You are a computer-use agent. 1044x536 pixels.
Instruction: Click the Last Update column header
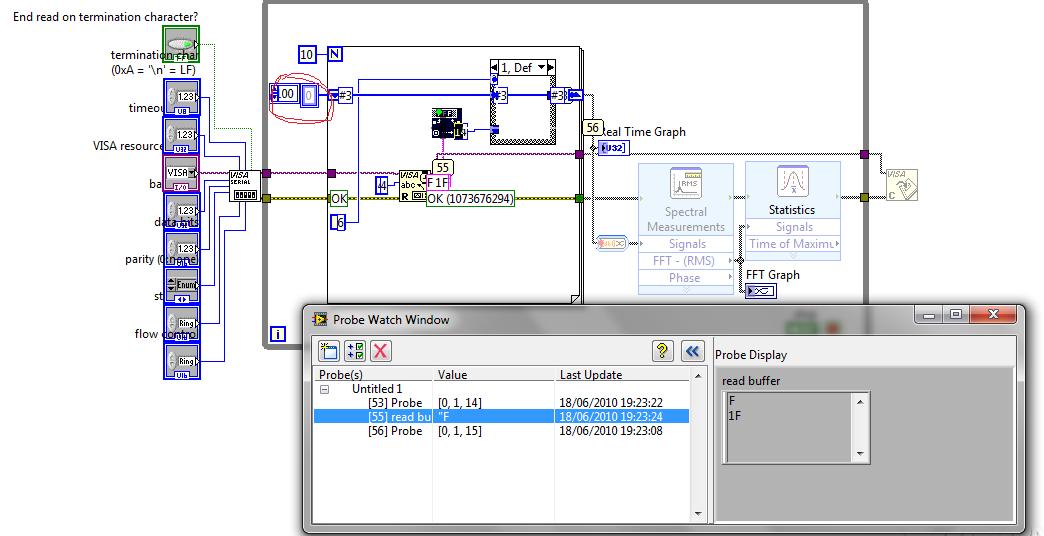[x=622, y=375]
